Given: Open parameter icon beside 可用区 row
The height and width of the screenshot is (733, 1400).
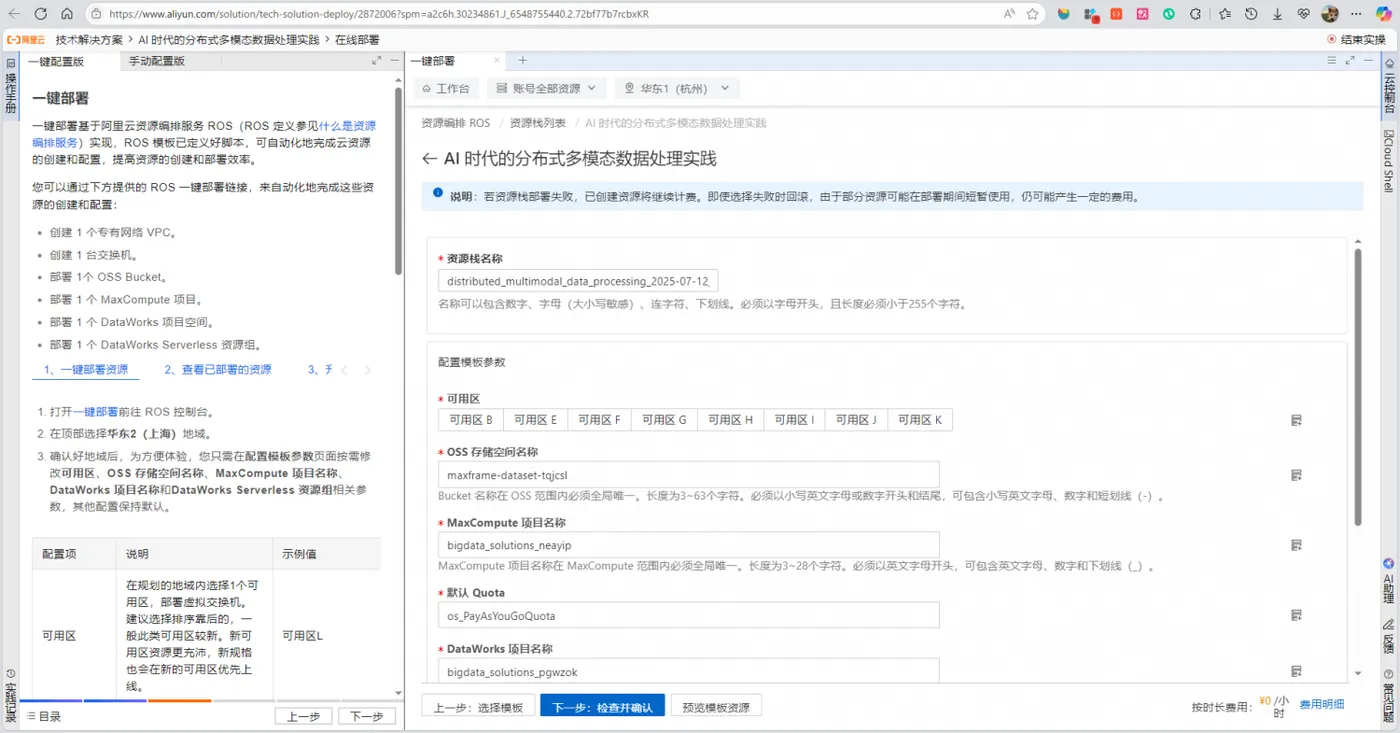Looking at the screenshot, I should (x=1296, y=420).
